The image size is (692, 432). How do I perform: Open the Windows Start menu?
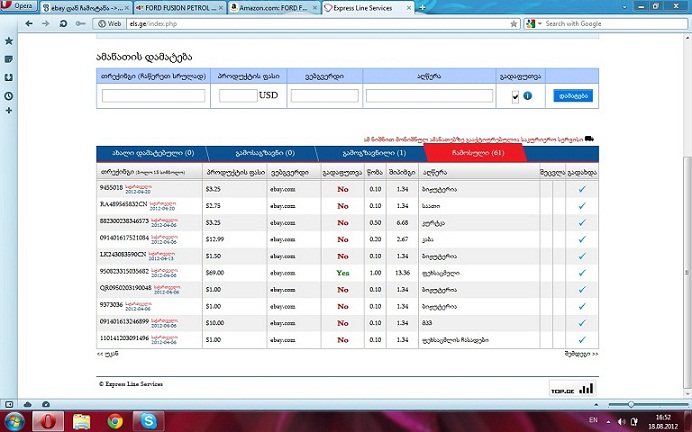(14, 421)
